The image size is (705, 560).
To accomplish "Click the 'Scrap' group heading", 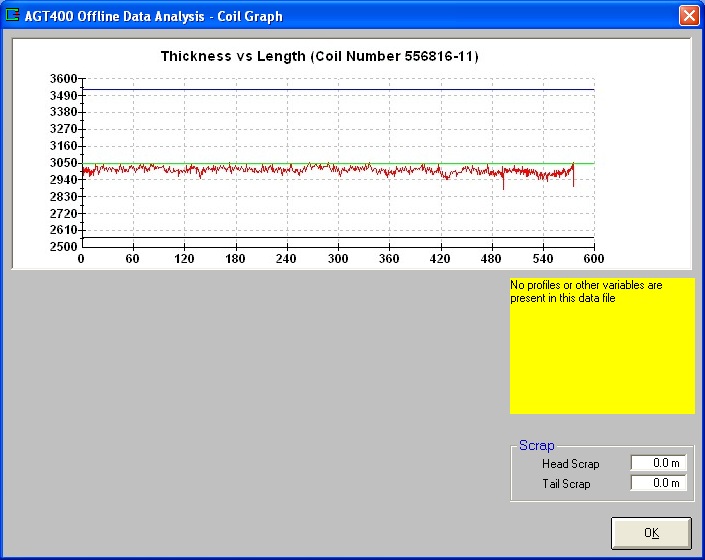I will (536, 445).
